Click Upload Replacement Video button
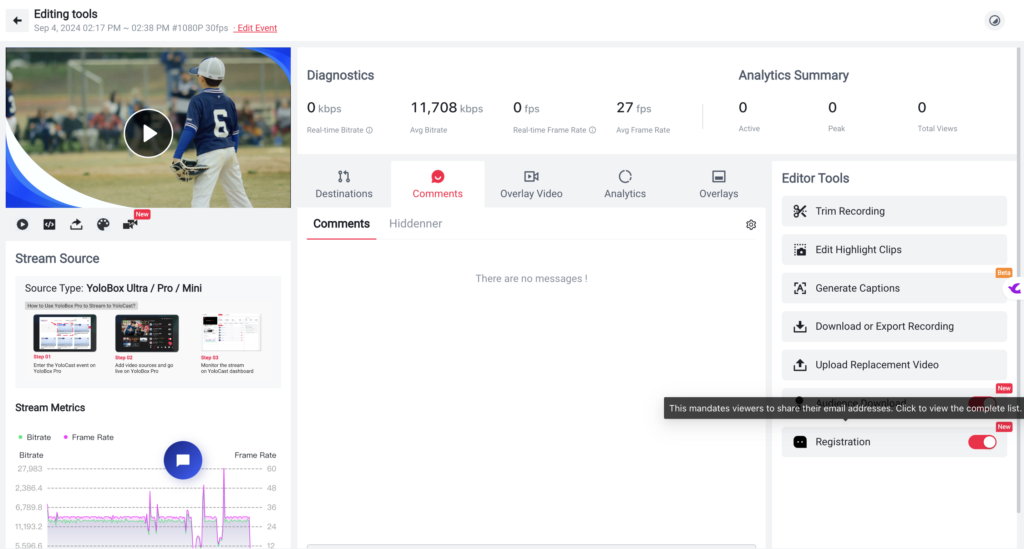 coord(893,365)
